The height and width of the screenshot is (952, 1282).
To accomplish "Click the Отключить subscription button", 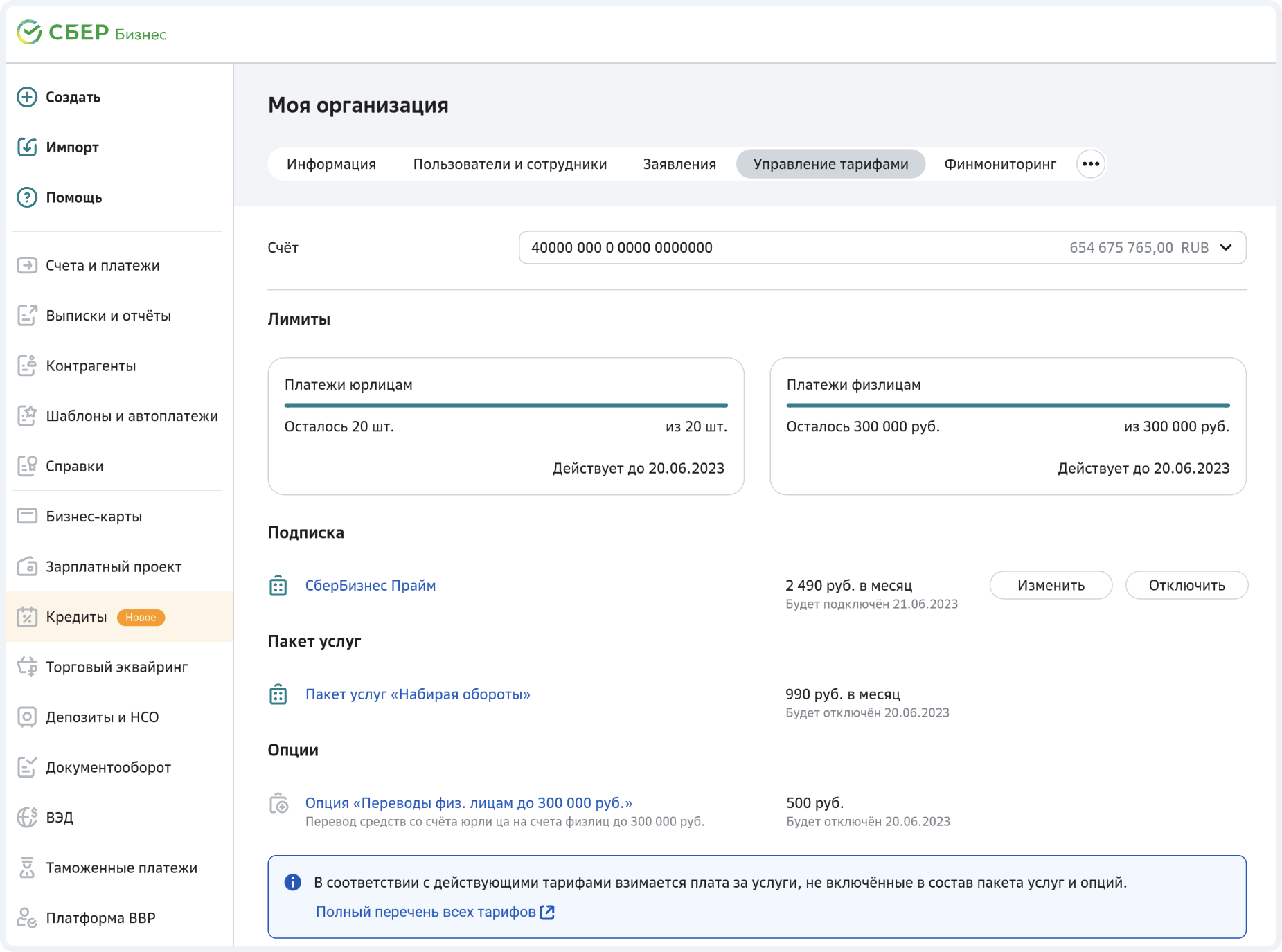I will 1186,585.
